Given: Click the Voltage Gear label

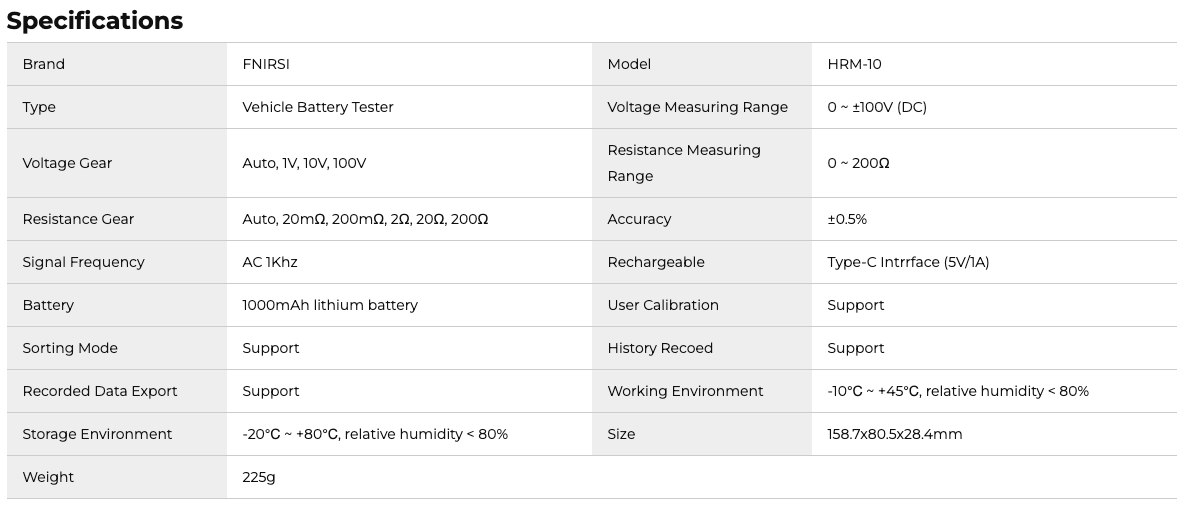Looking at the screenshot, I should pyautogui.click(x=67, y=163).
